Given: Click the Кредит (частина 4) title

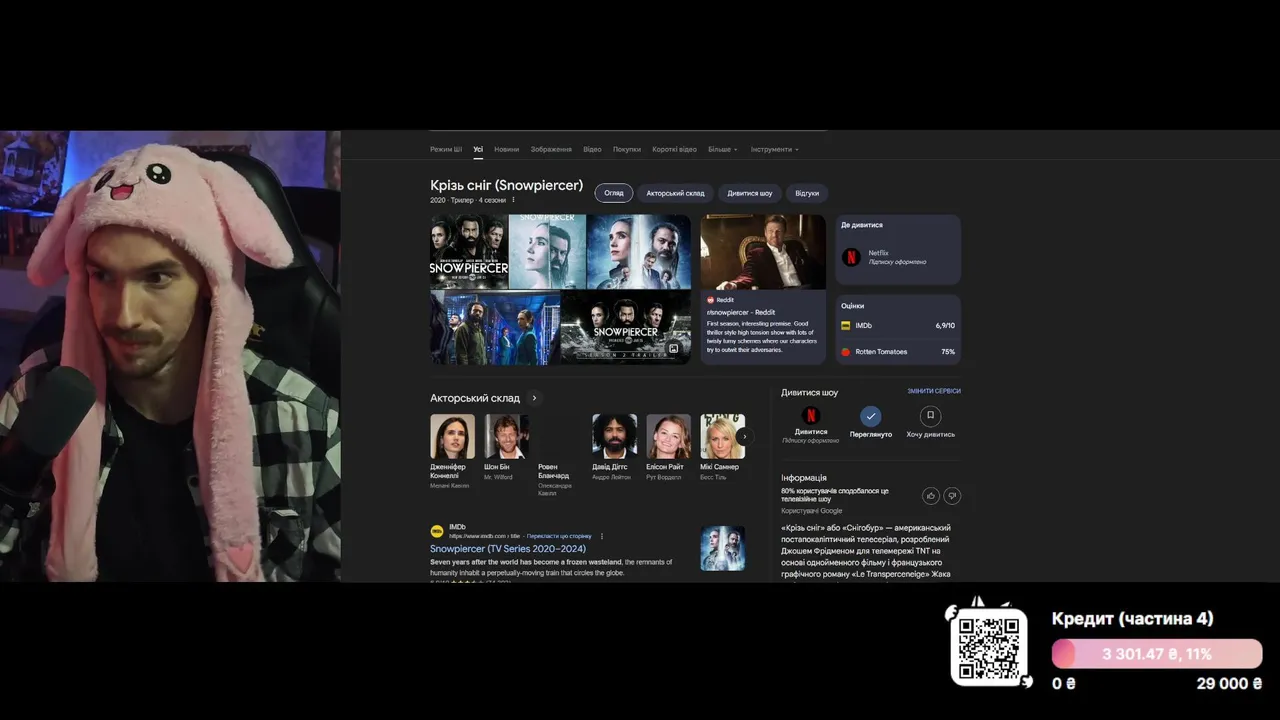Looking at the screenshot, I should pos(1132,619).
